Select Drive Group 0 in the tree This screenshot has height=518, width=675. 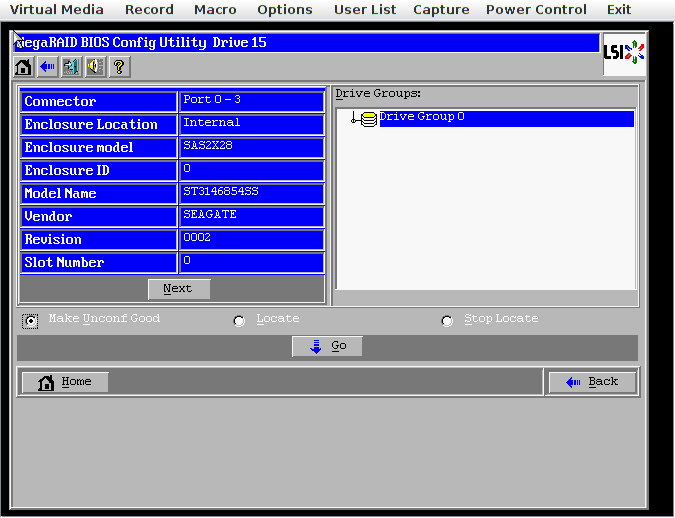[506, 118]
